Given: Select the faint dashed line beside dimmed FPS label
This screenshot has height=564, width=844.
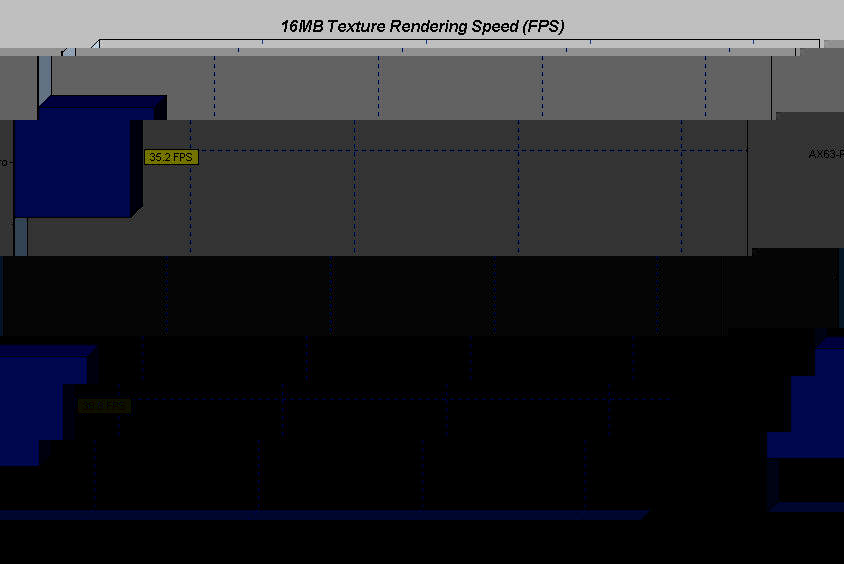Looking at the screenshot, I should click(x=400, y=398).
